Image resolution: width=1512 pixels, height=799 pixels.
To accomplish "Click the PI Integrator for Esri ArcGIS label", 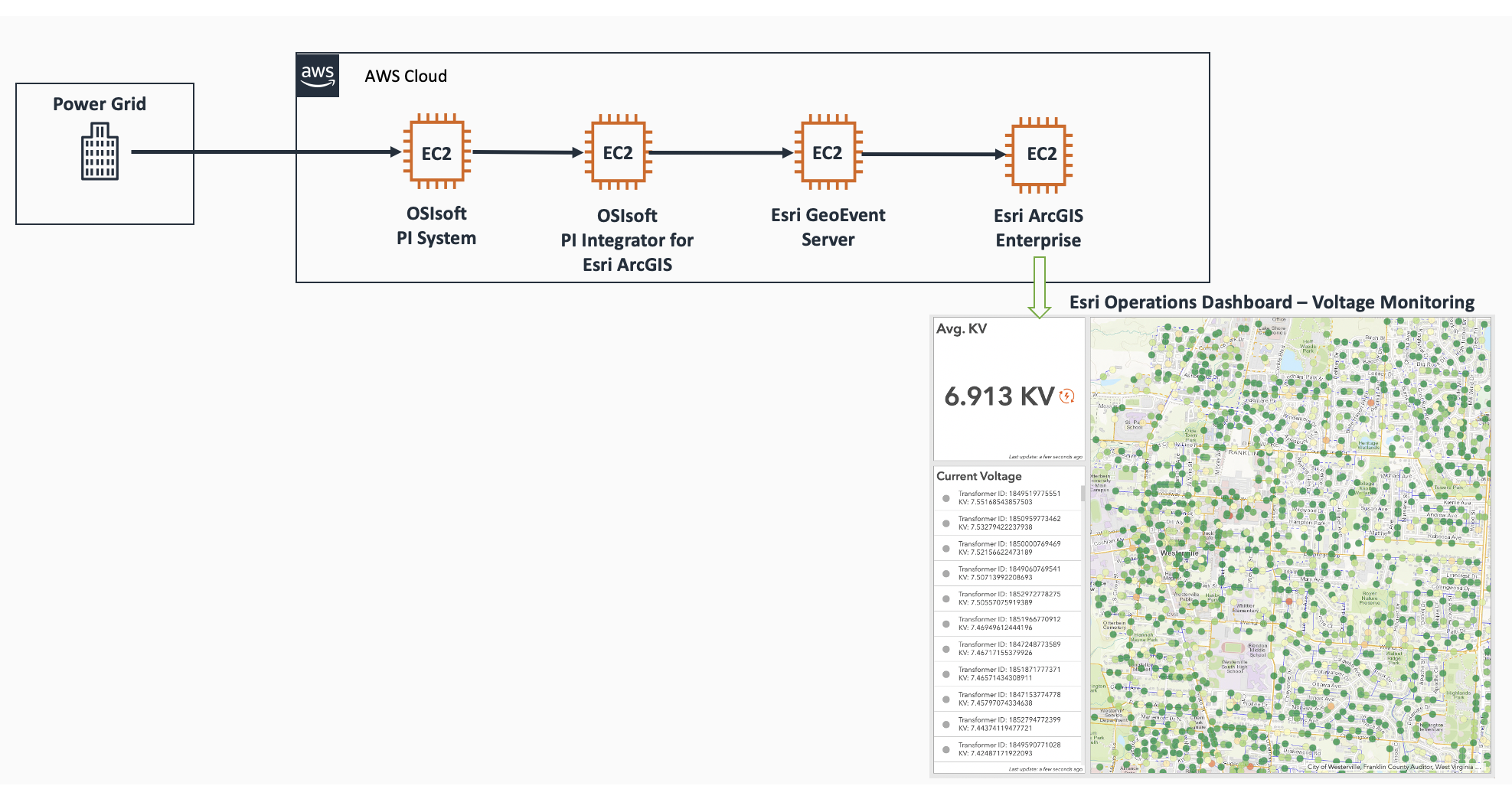I will pyautogui.click(x=627, y=240).
